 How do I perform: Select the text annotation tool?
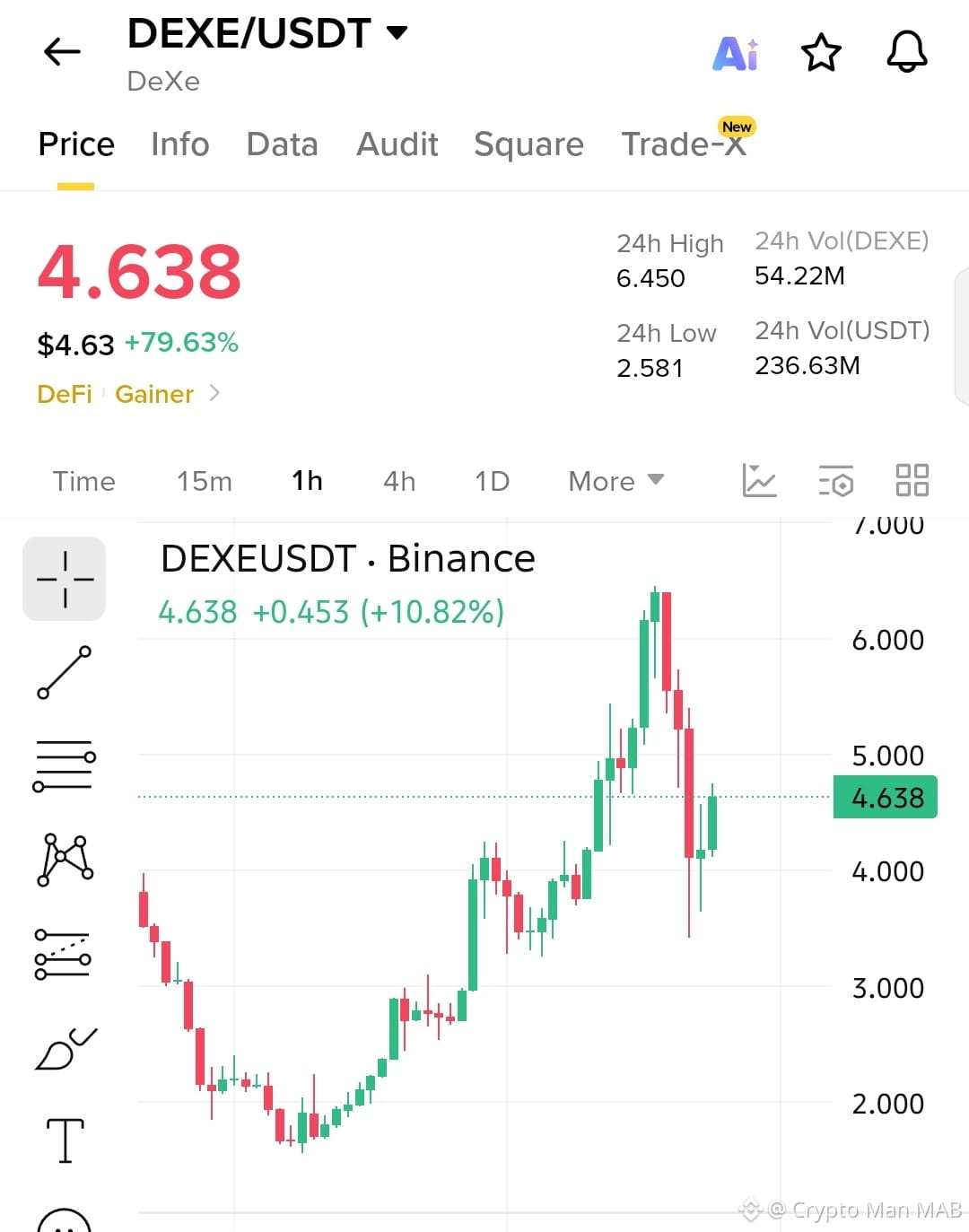[65, 1140]
